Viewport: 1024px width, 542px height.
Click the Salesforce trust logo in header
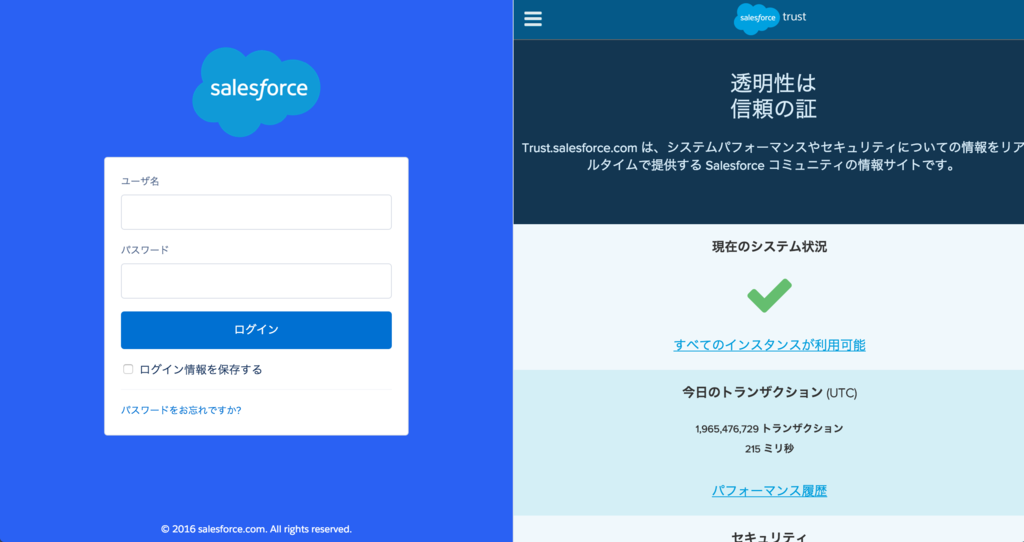pyautogui.click(x=770, y=18)
